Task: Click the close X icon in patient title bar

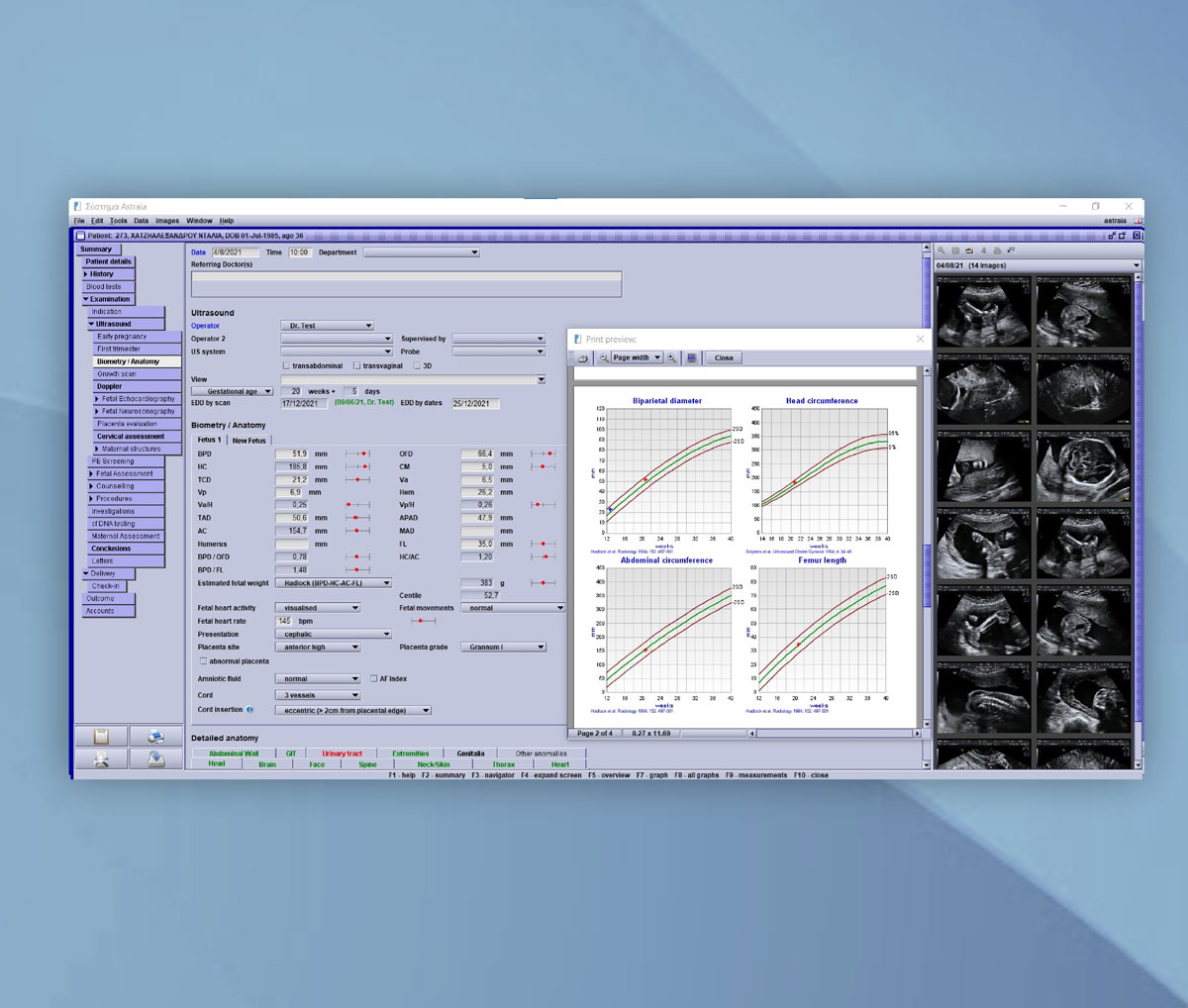Action: [x=1138, y=236]
